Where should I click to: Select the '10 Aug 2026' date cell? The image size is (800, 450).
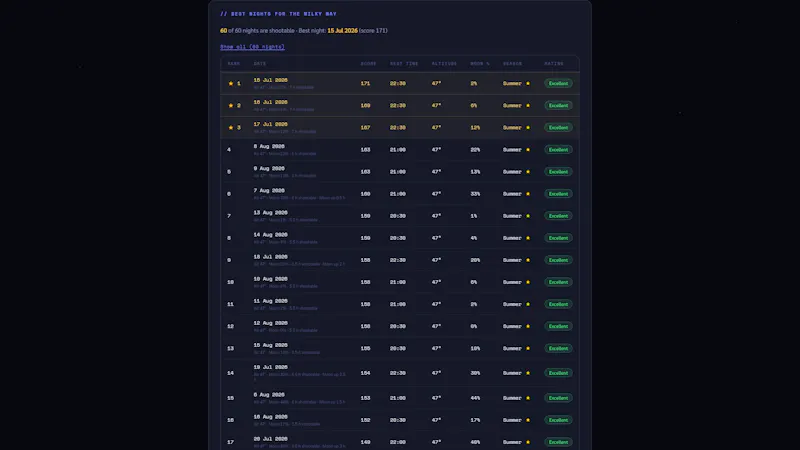[270, 279]
